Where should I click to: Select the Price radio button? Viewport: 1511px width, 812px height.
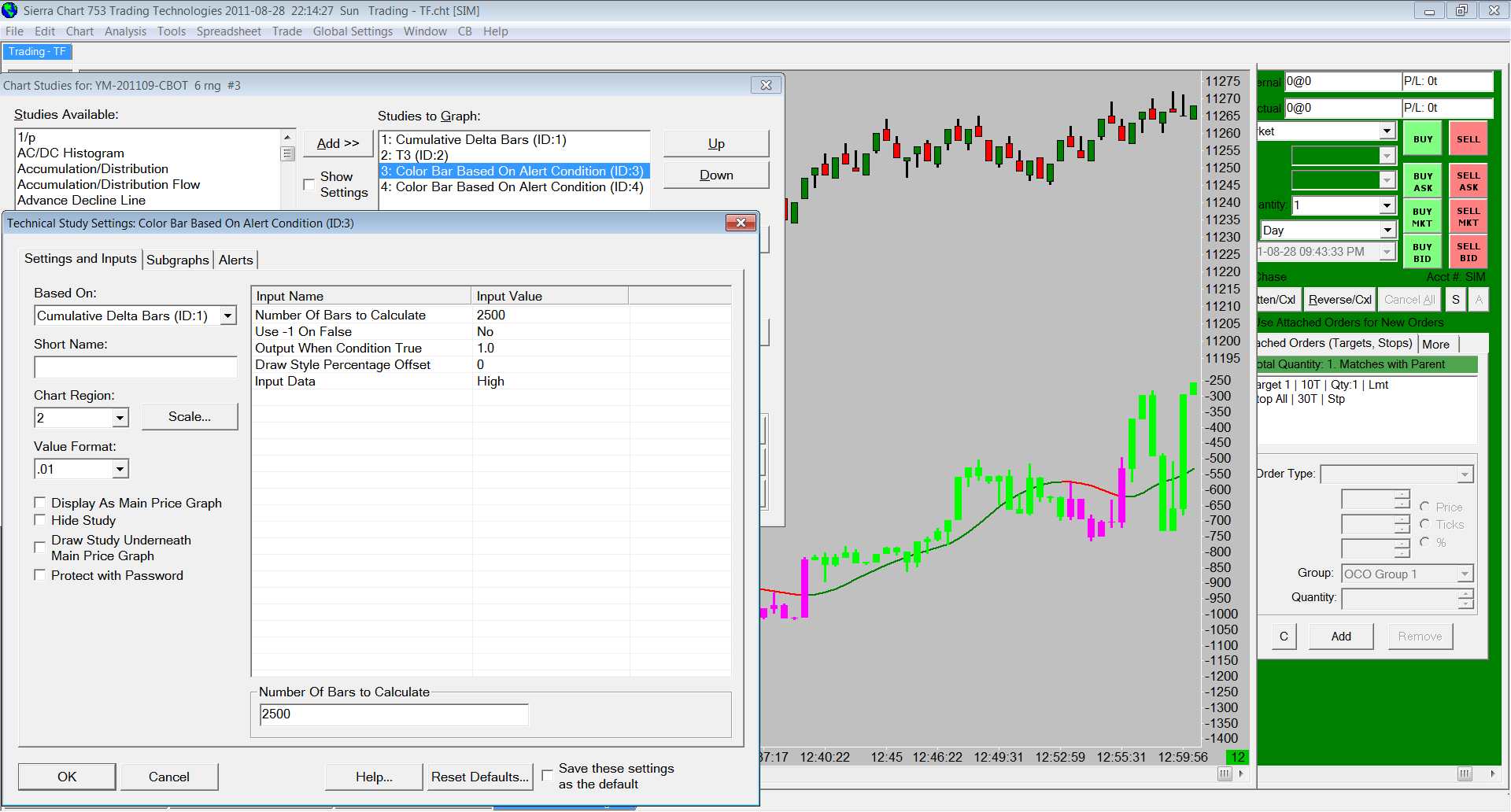[x=1424, y=507]
